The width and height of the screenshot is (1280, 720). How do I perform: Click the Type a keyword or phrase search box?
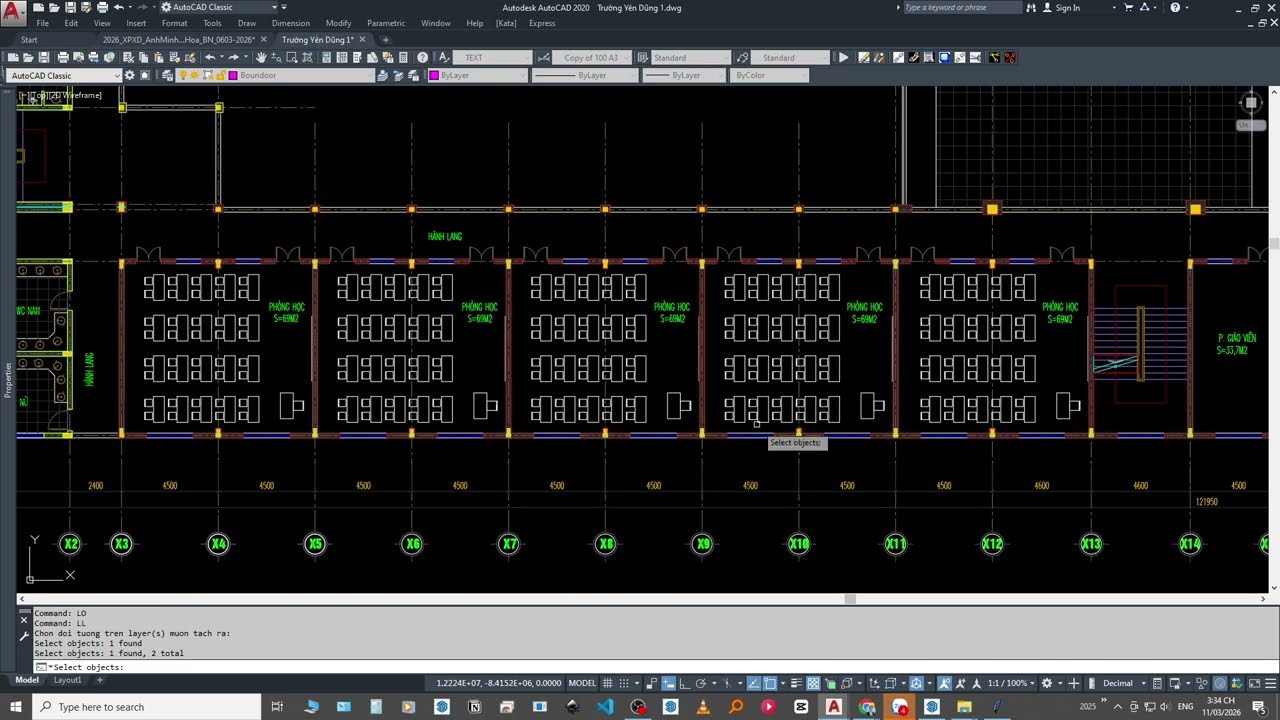[x=962, y=7]
